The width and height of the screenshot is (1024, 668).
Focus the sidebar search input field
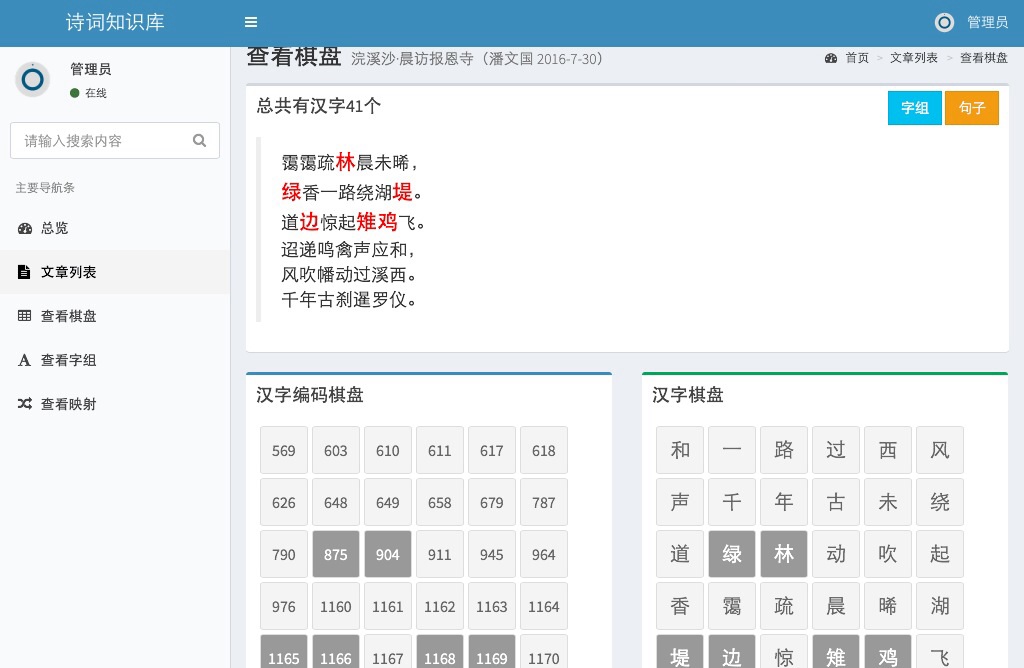pos(100,141)
